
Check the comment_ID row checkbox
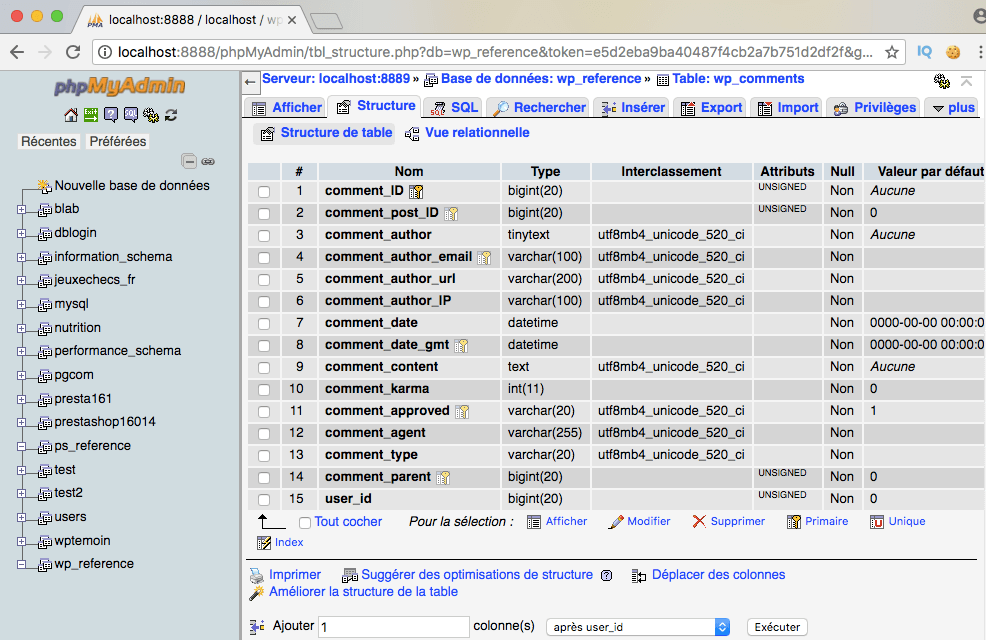pos(264,192)
